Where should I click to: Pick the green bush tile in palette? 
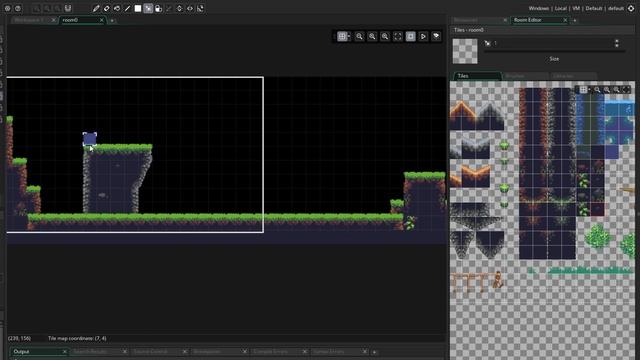(x=598, y=236)
